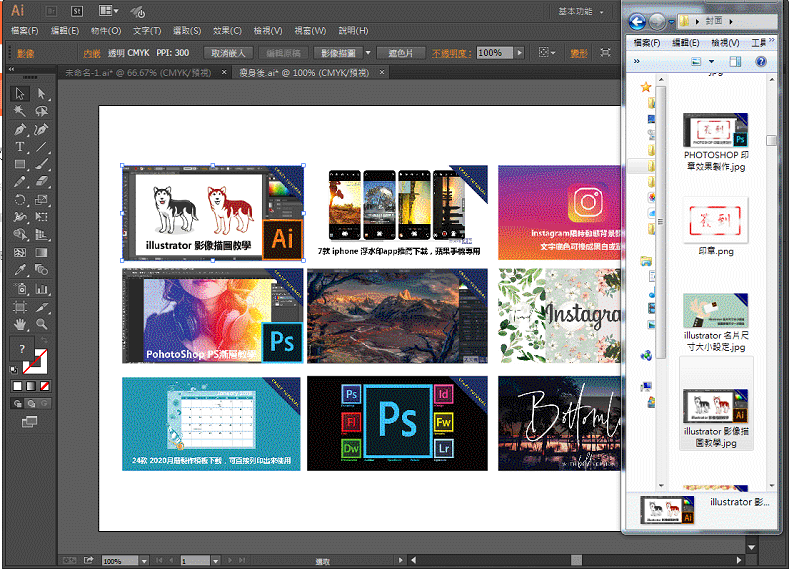
Task: Enable Draw Behind mode
Action: click(31, 403)
